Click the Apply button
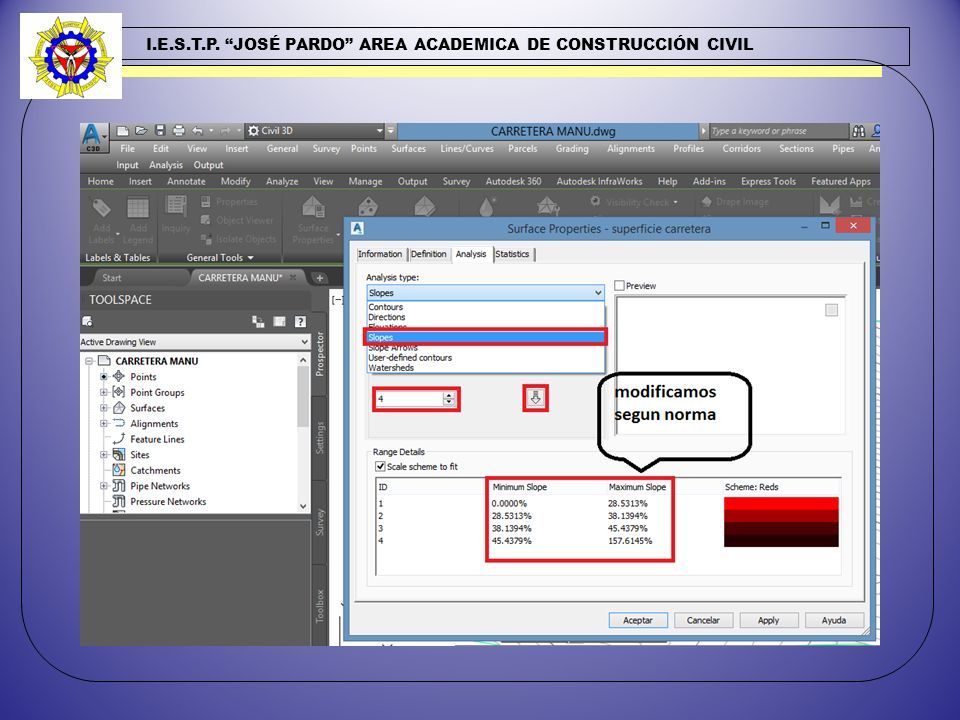Screen dimensions: 960x720 click(768, 620)
